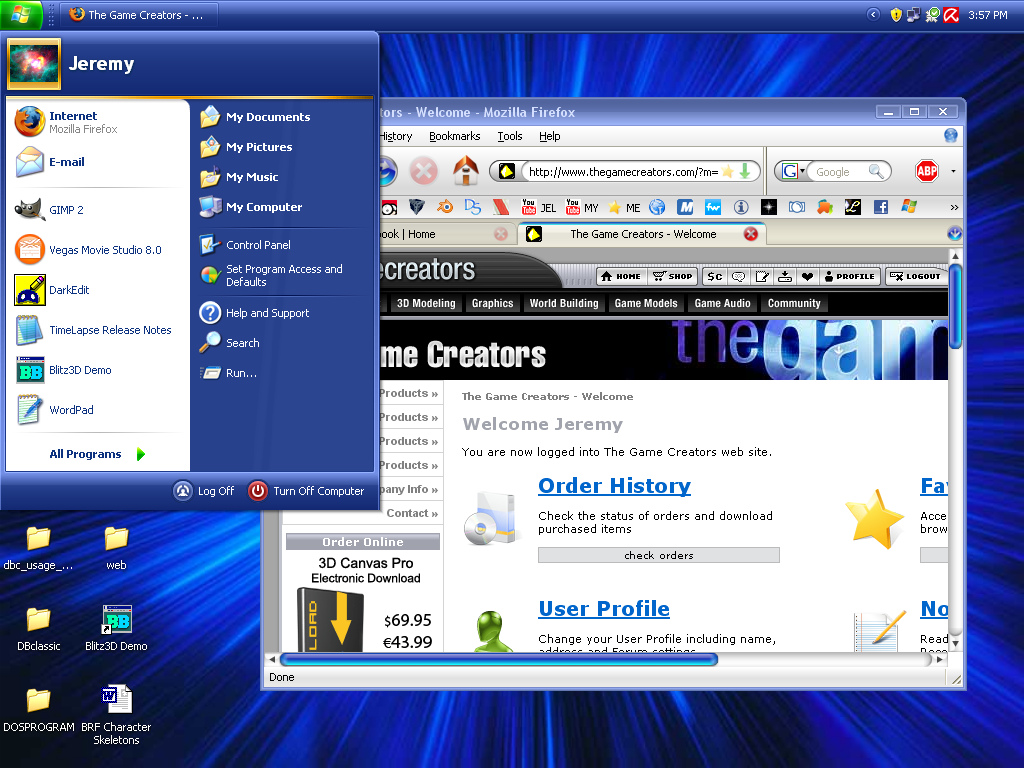
Task: Open the search engine dropdown
Action: click(793, 171)
